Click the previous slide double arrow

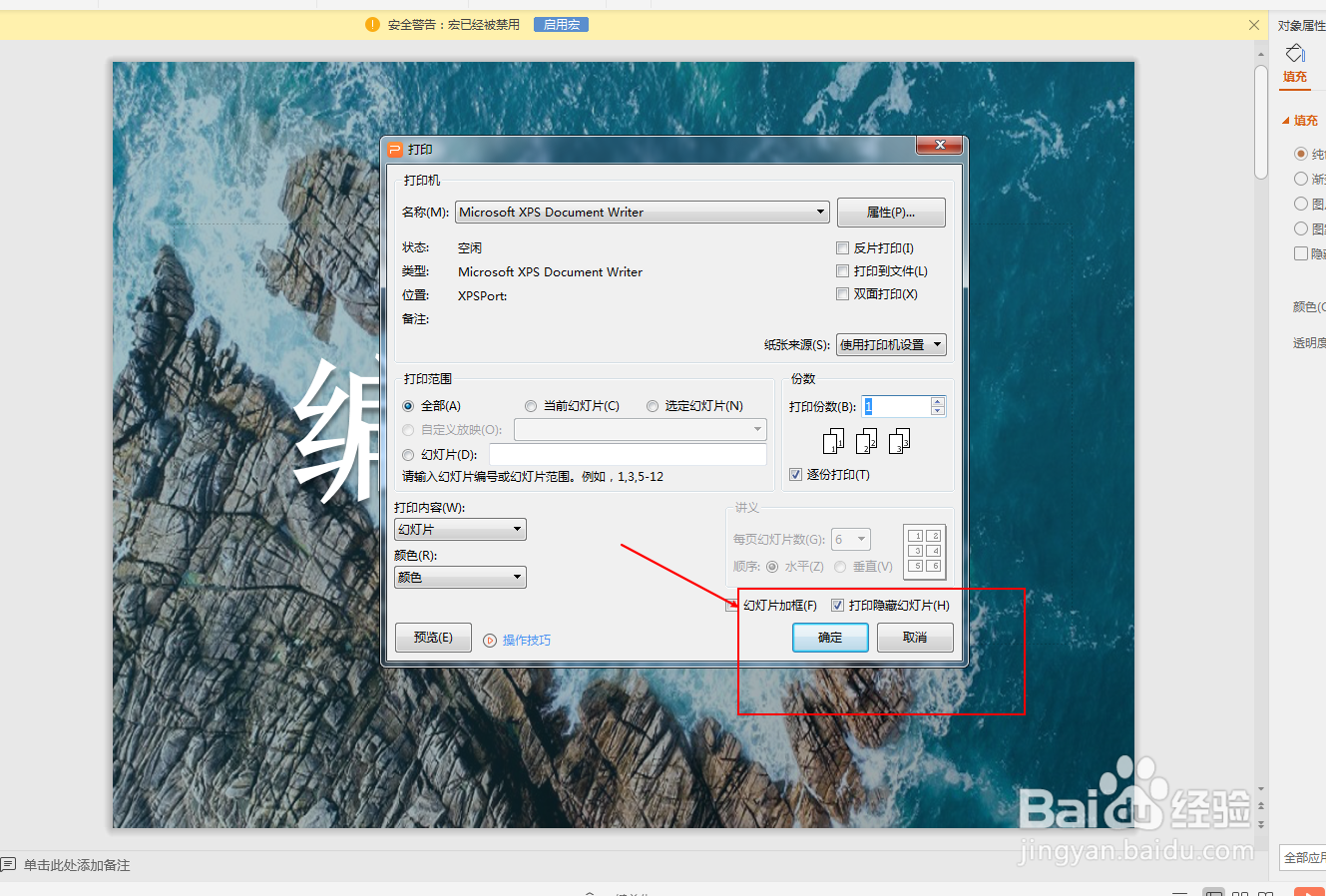click(1261, 805)
